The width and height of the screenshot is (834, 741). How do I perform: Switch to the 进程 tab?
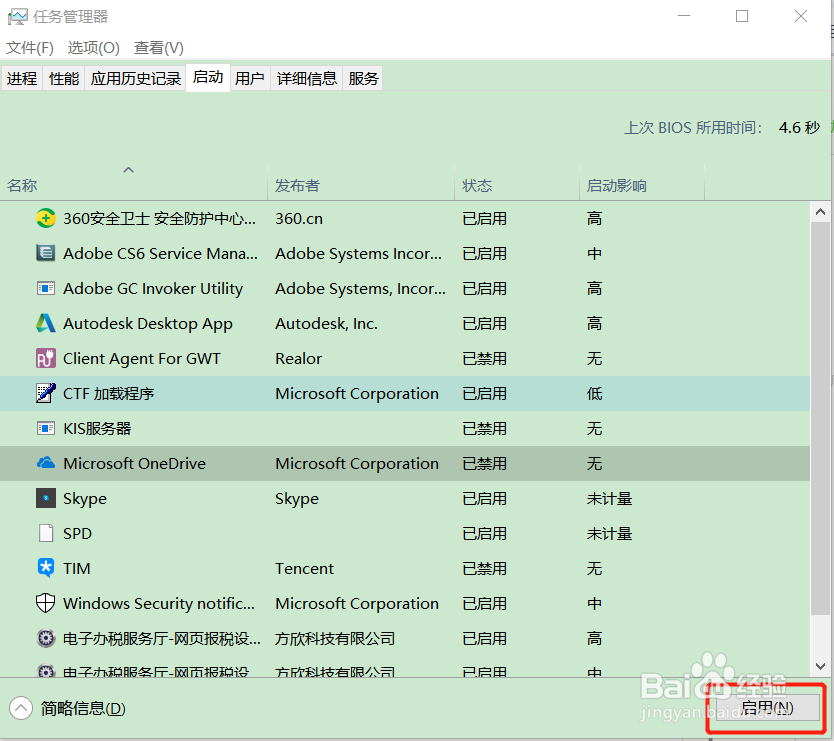[22, 79]
